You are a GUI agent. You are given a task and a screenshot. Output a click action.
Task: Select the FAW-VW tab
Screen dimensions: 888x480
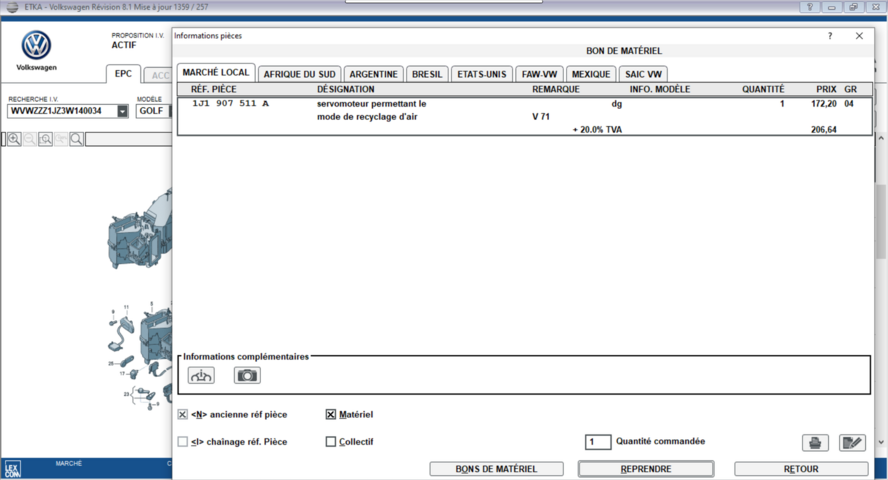(539, 74)
